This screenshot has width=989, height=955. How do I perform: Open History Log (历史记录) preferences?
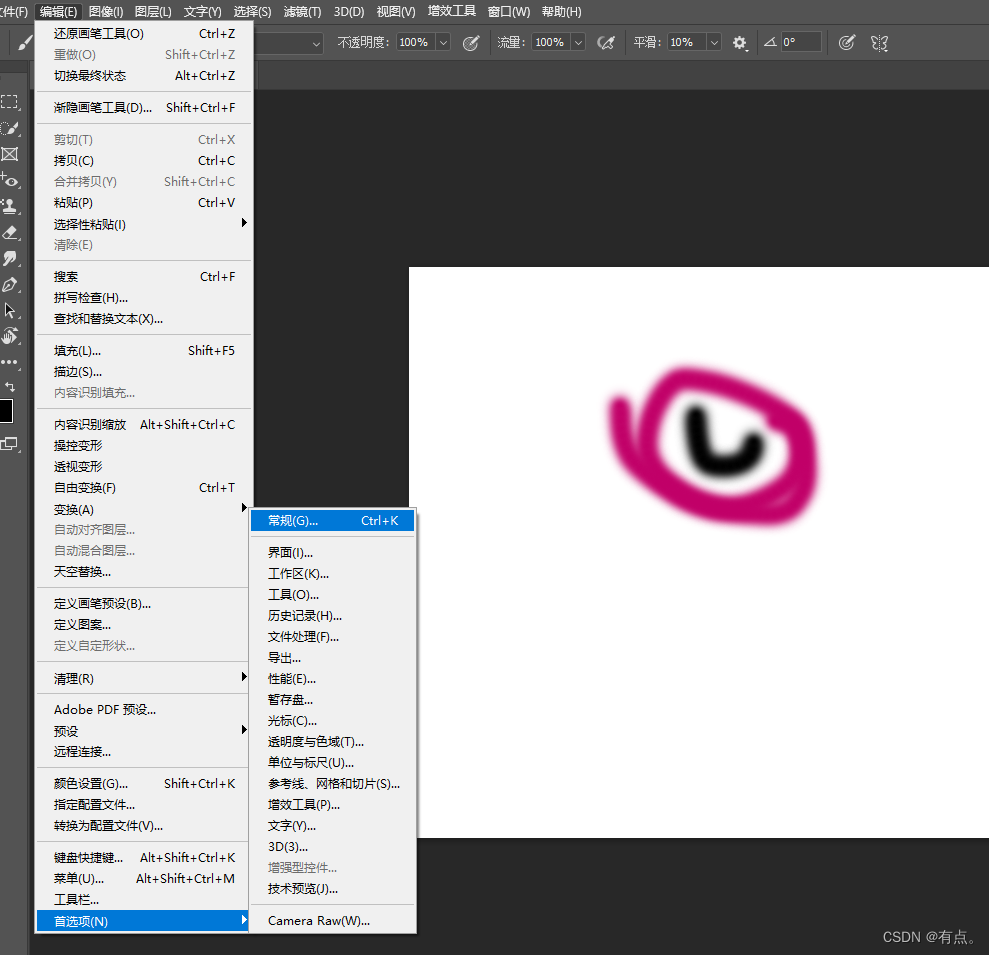click(332, 616)
